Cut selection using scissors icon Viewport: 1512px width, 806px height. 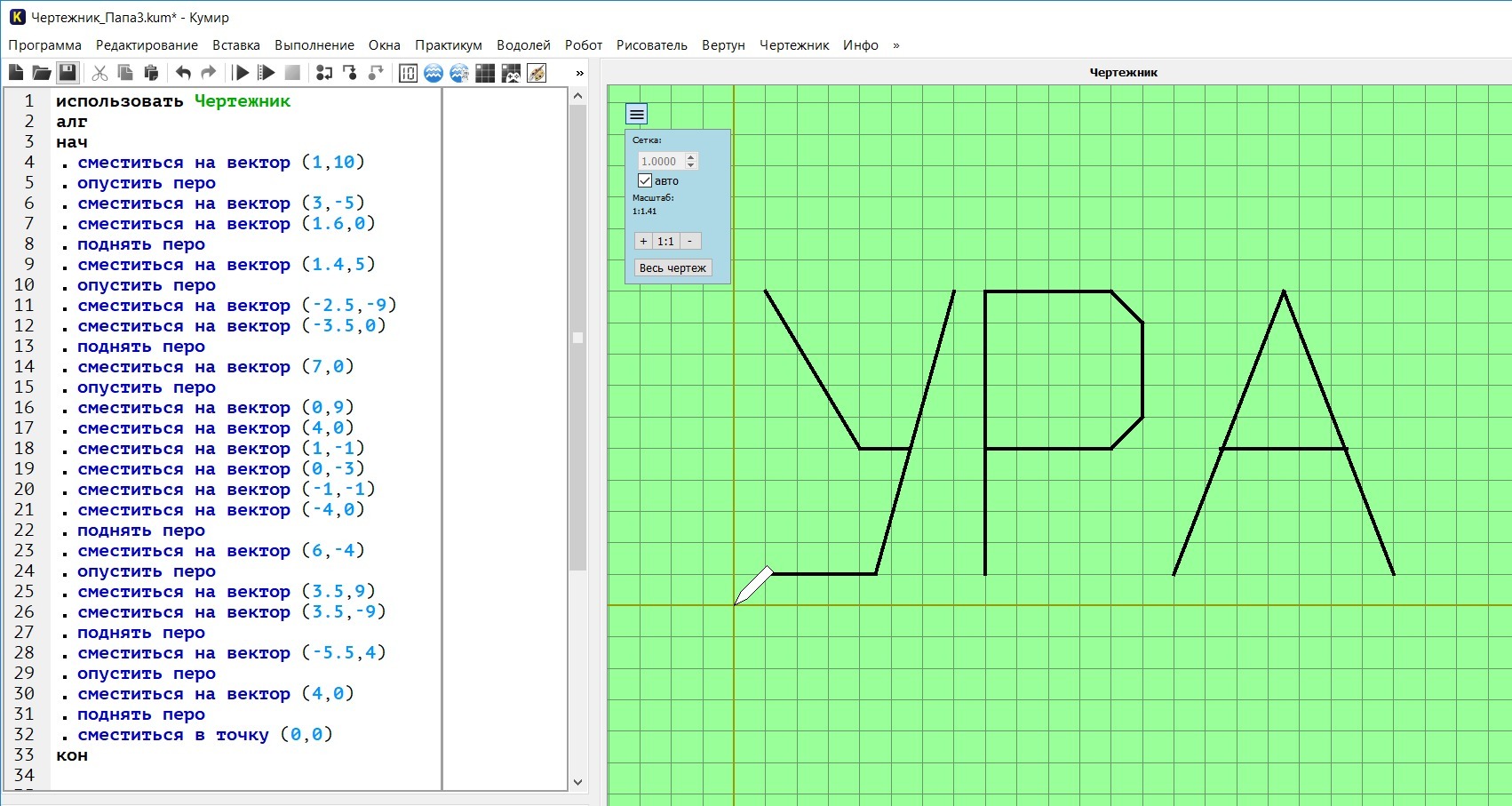pos(99,73)
